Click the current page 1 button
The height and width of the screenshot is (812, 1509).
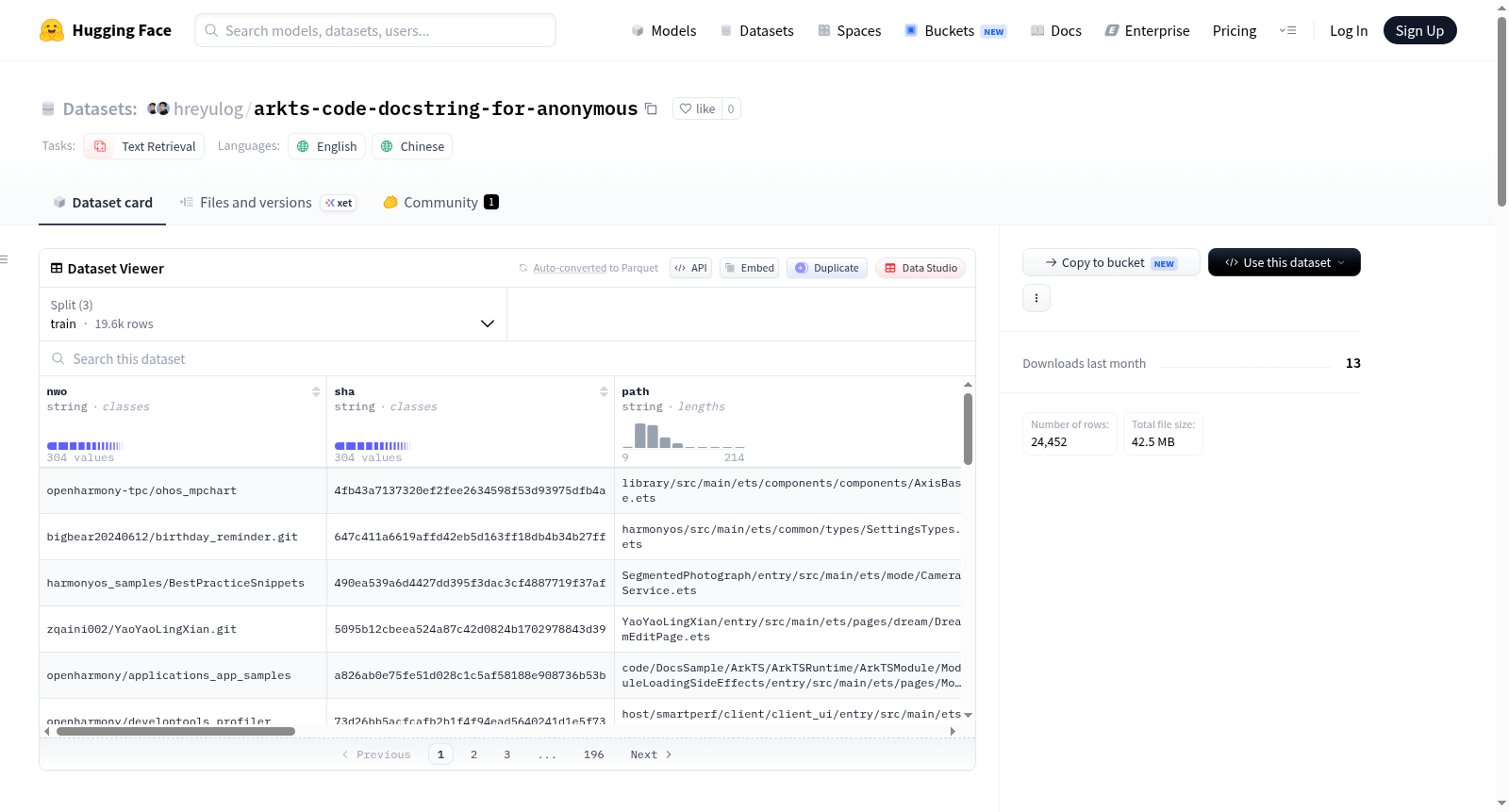440,754
